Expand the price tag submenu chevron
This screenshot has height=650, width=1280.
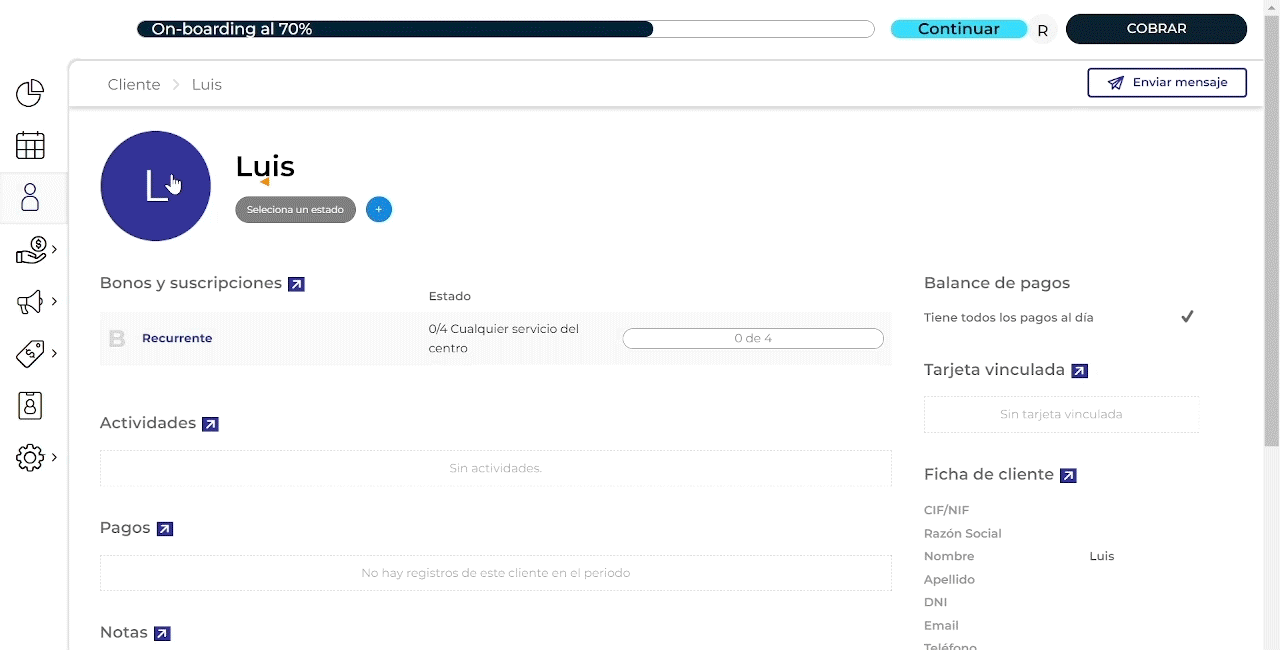point(54,353)
